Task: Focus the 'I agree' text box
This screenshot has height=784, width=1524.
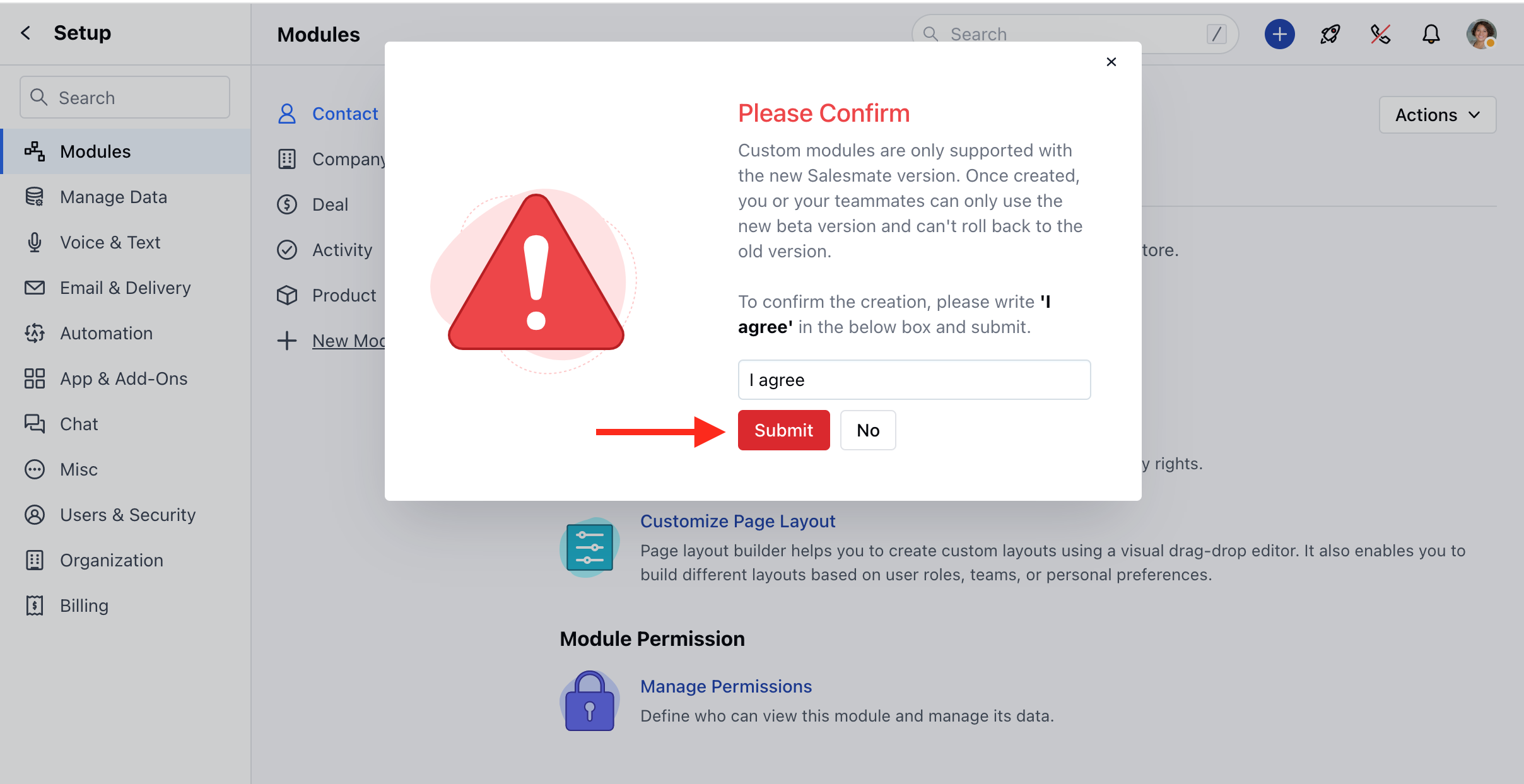Action: 914,380
